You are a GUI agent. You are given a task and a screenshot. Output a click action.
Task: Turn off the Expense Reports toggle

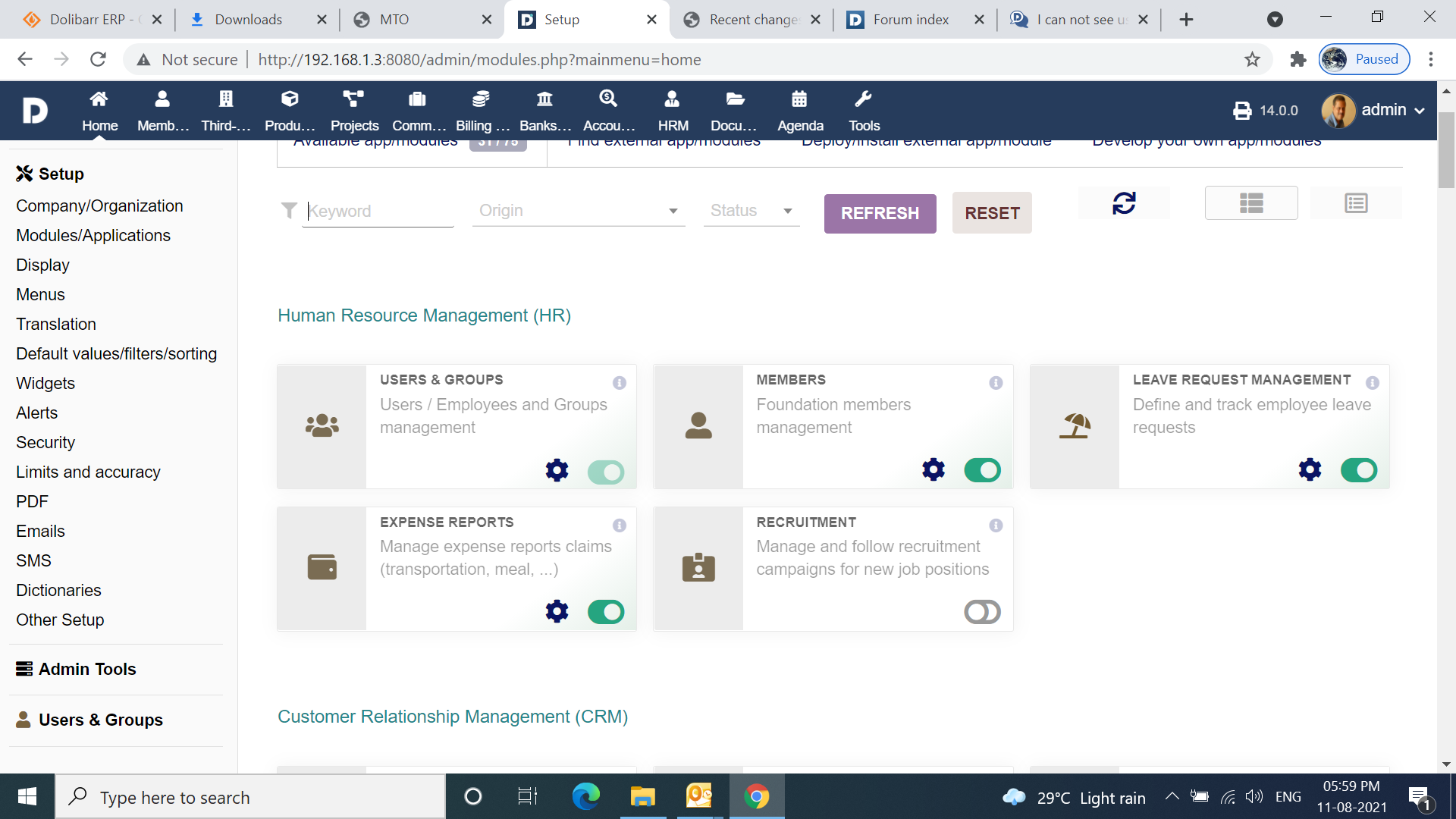[606, 612]
